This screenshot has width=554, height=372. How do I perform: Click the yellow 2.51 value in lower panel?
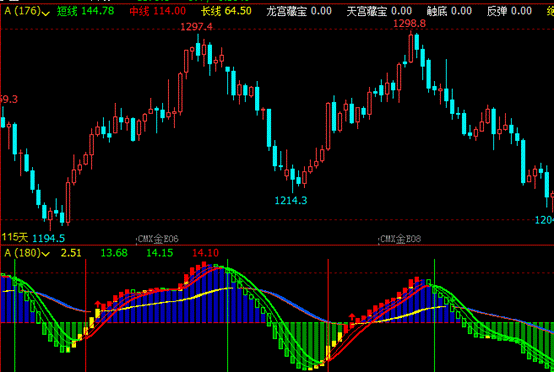click(x=71, y=253)
